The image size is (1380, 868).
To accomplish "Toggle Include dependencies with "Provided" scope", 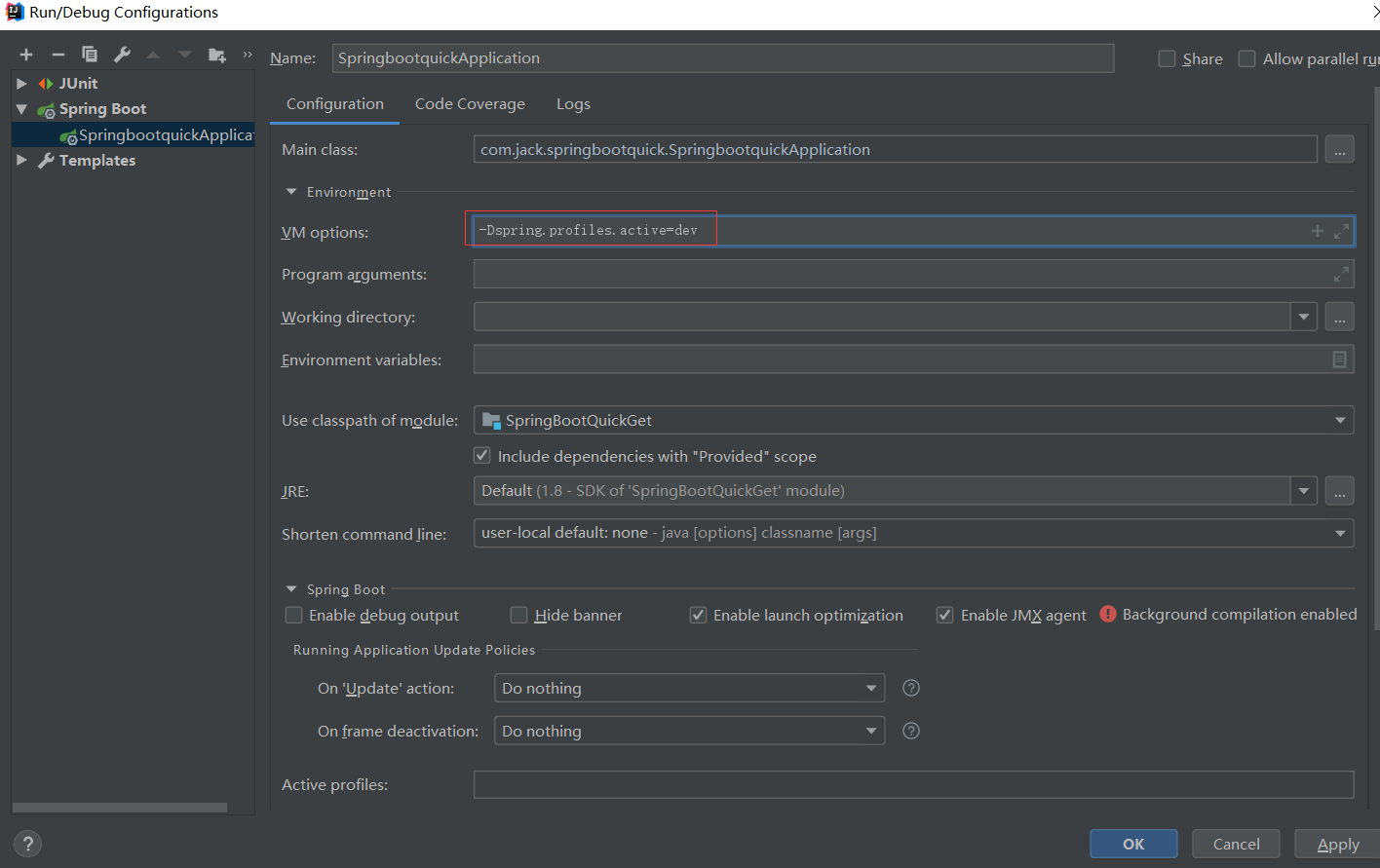I will (482, 455).
